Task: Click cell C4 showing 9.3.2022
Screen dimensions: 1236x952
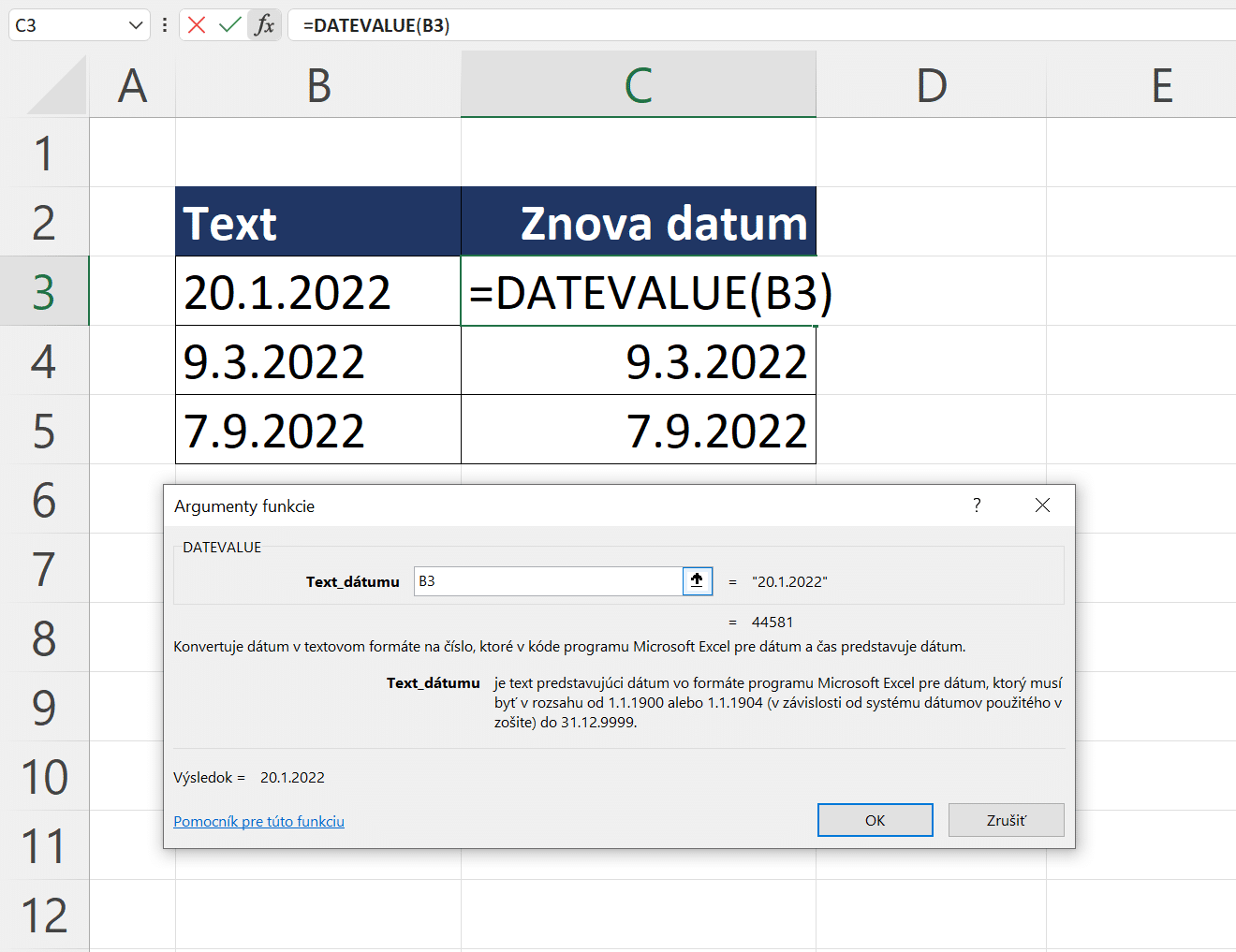Action: tap(639, 360)
